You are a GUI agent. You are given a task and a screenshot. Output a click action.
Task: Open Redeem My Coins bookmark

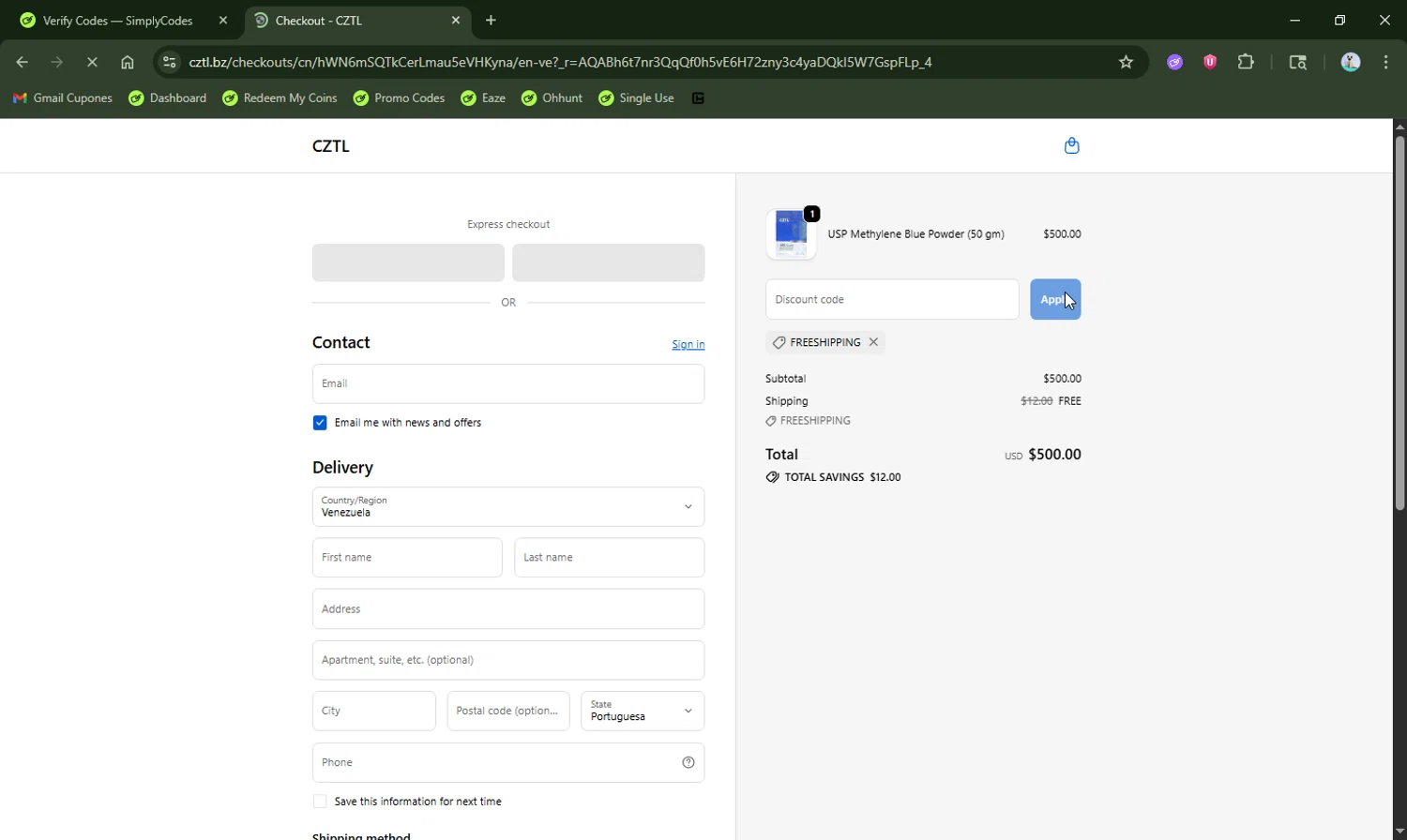point(280,98)
